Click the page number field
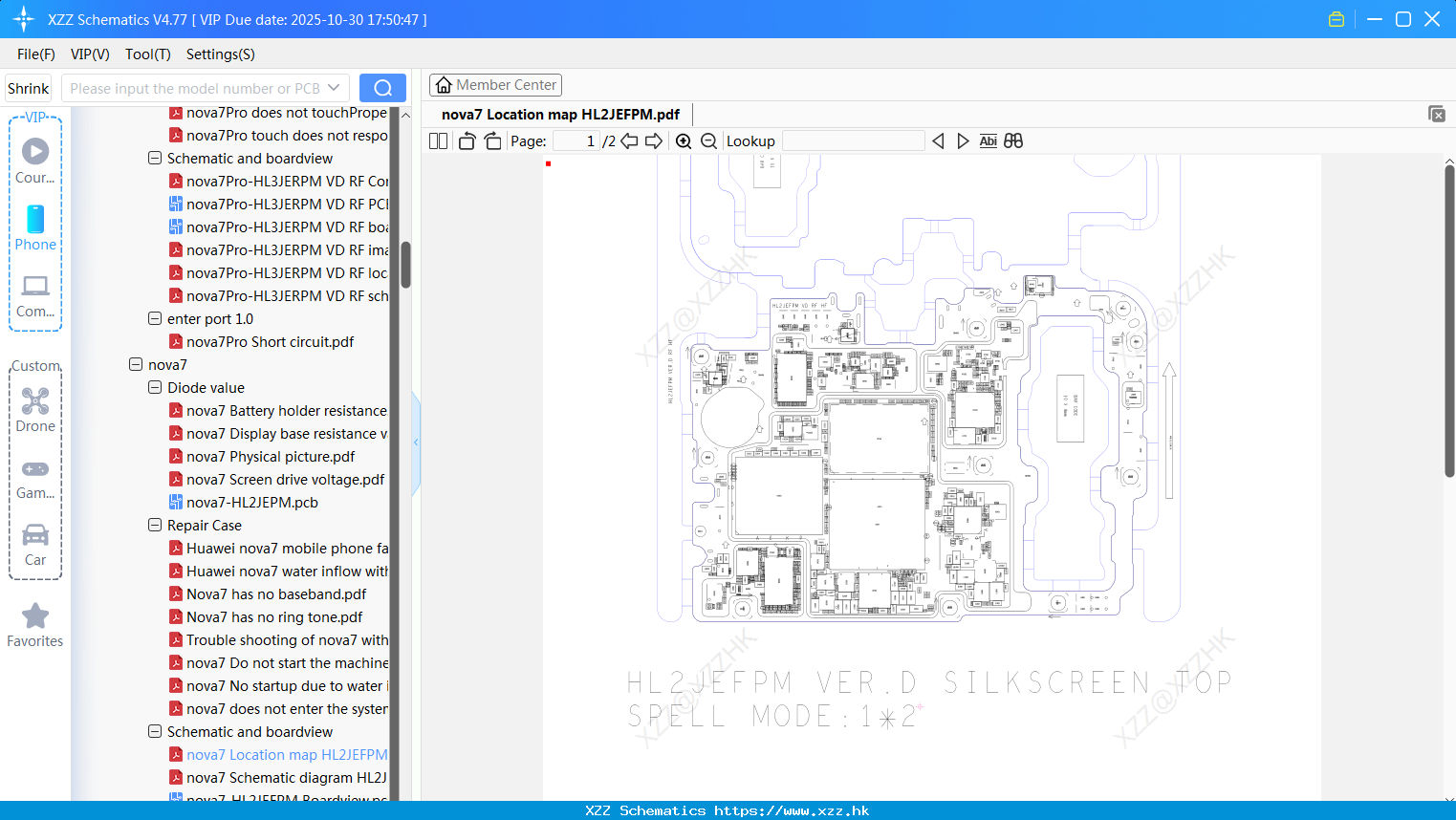 coord(576,141)
